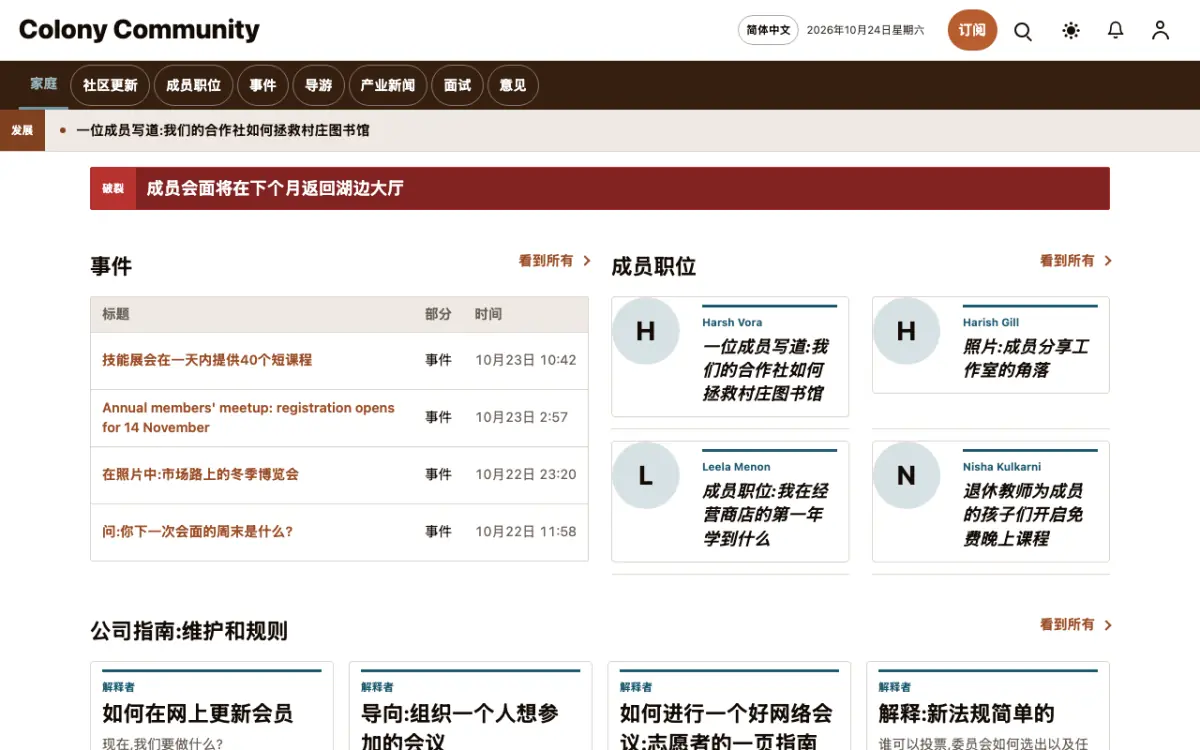Open the breaking banner 成员会面将在下个月返回湖边大厅

point(275,188)
